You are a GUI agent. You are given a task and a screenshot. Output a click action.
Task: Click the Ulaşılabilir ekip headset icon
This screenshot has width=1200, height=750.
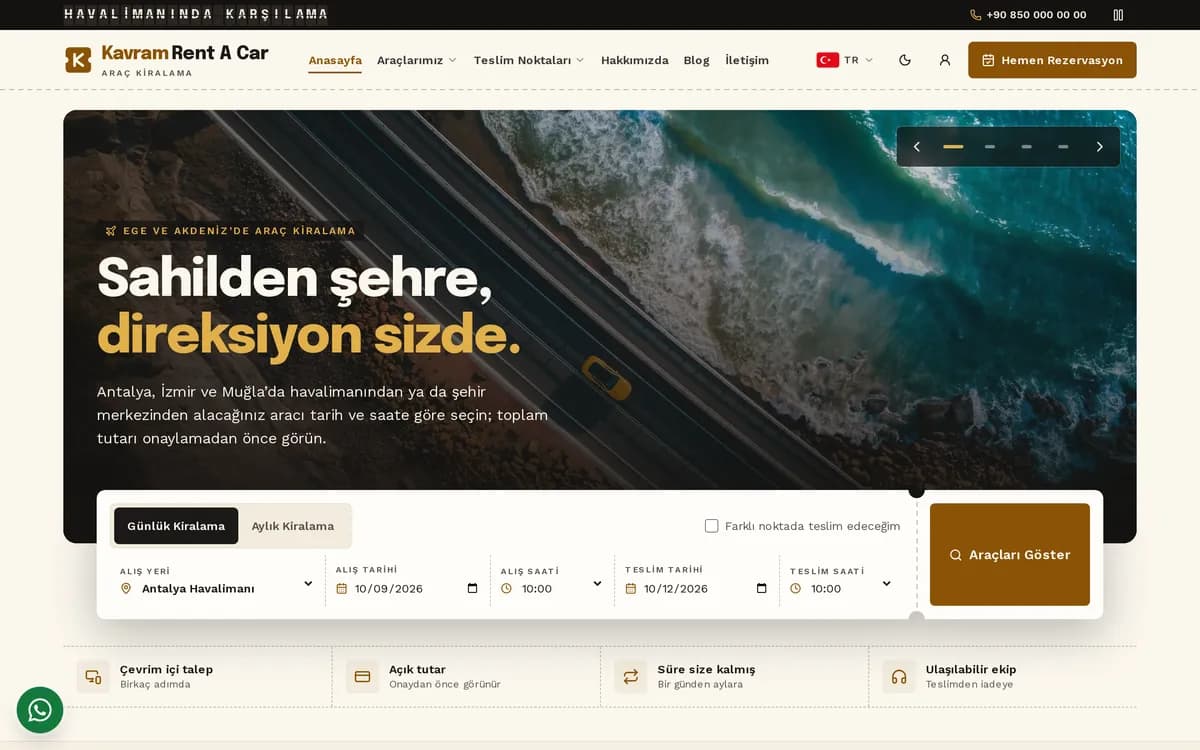[899, 677]
